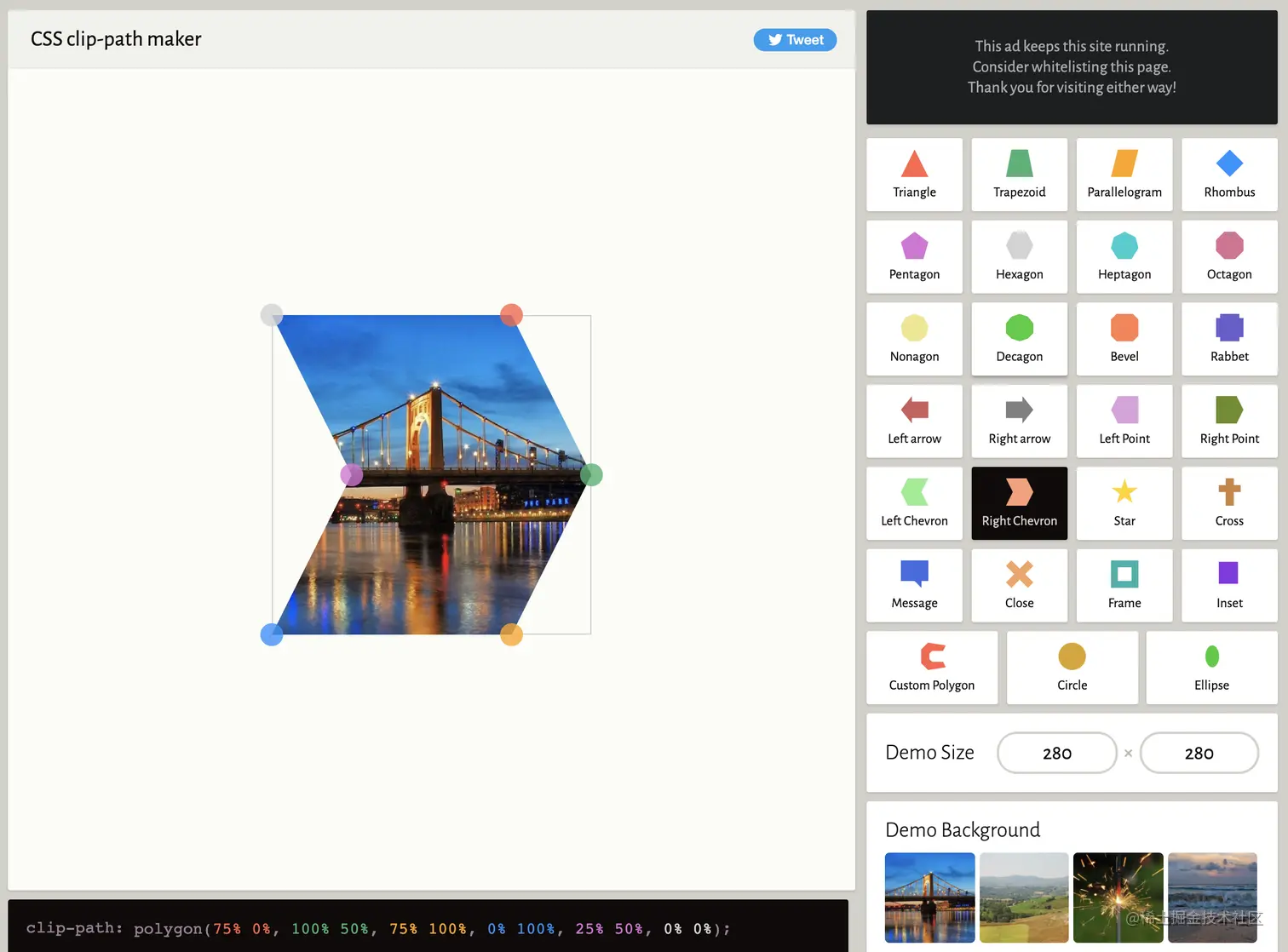
Task: Apply the Frame shape
Action: click(1124, 585)
